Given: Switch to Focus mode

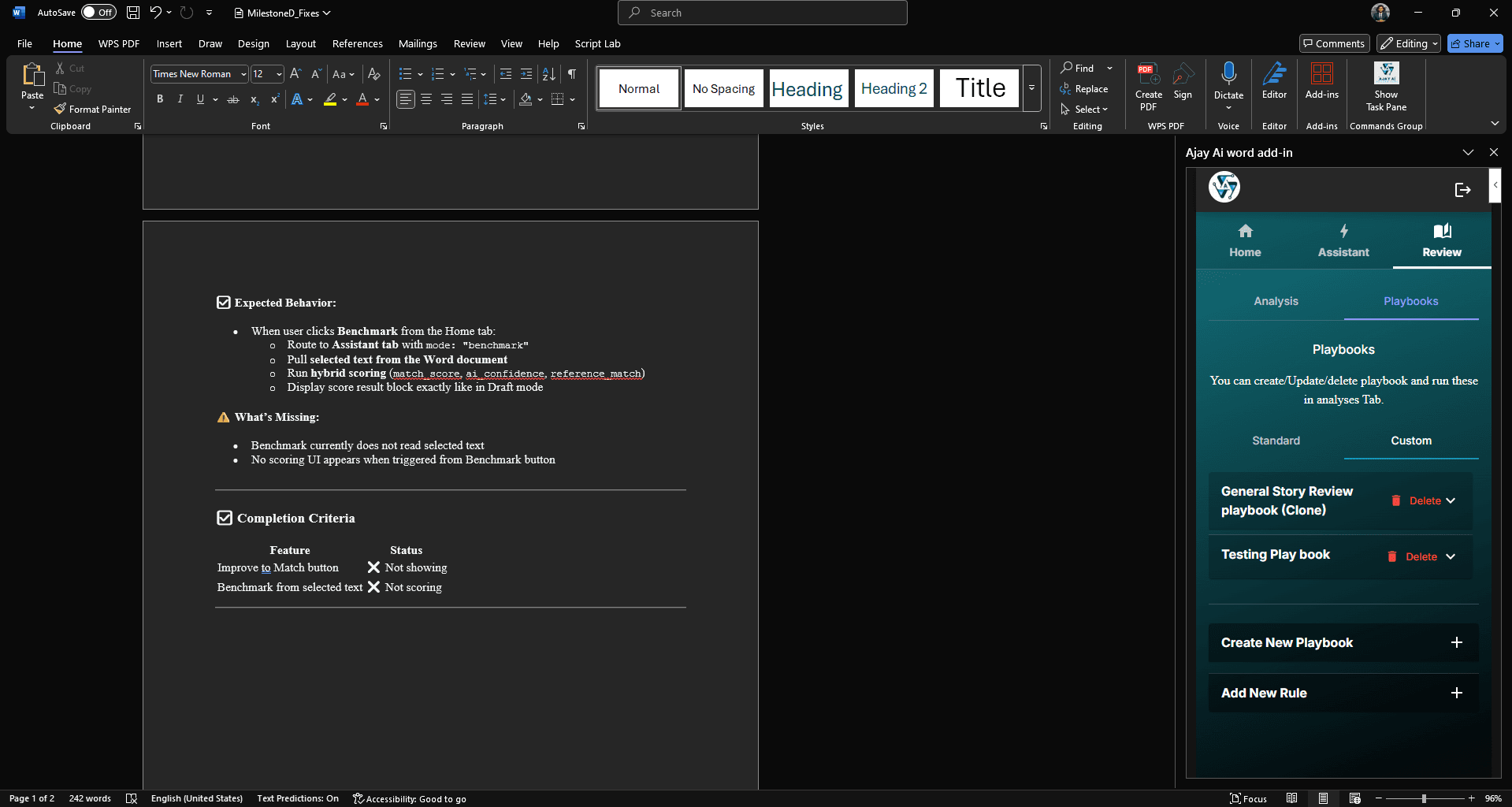Looking at the screenshot, I should tap(1249, 798).
